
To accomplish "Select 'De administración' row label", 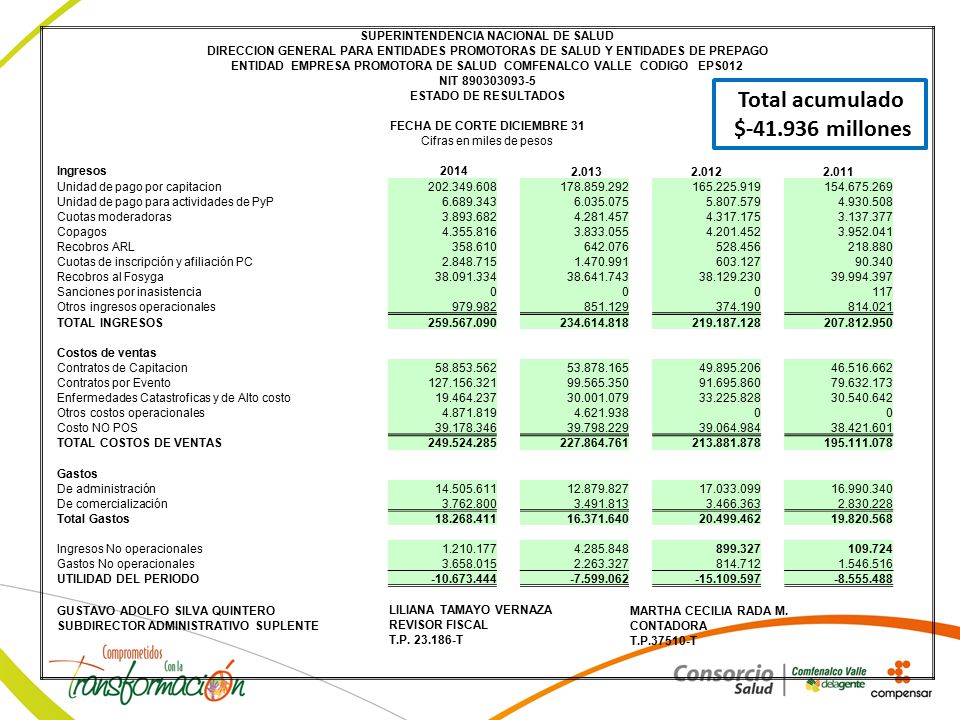I will coord(106,489).
